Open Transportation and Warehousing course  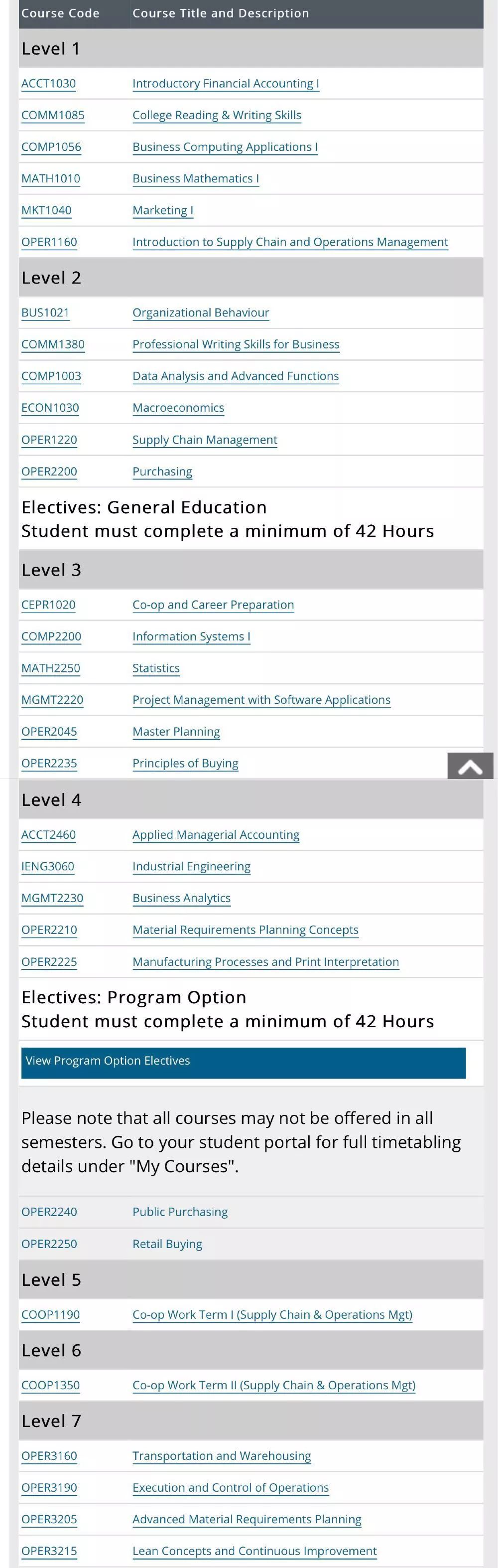pyautogui.click(x=221, y=1455)
